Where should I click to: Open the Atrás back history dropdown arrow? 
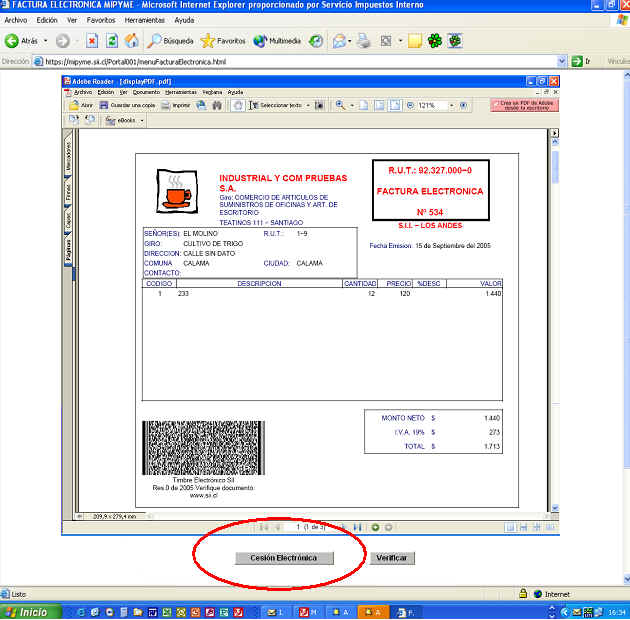click(x=45, y=41)
